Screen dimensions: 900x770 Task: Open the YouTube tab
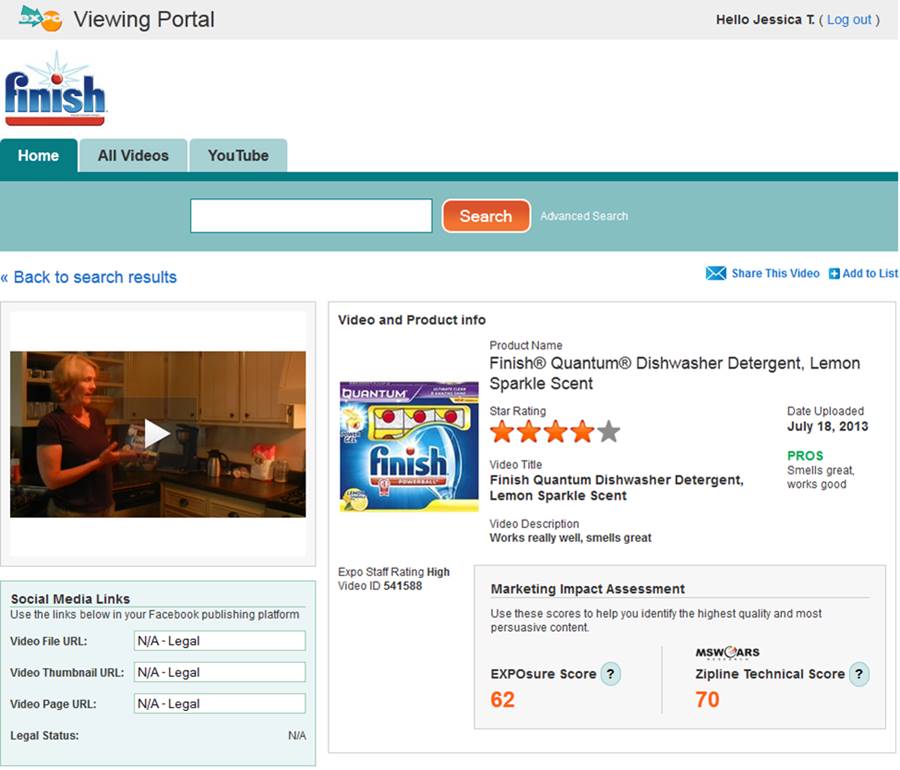[238, 155]
